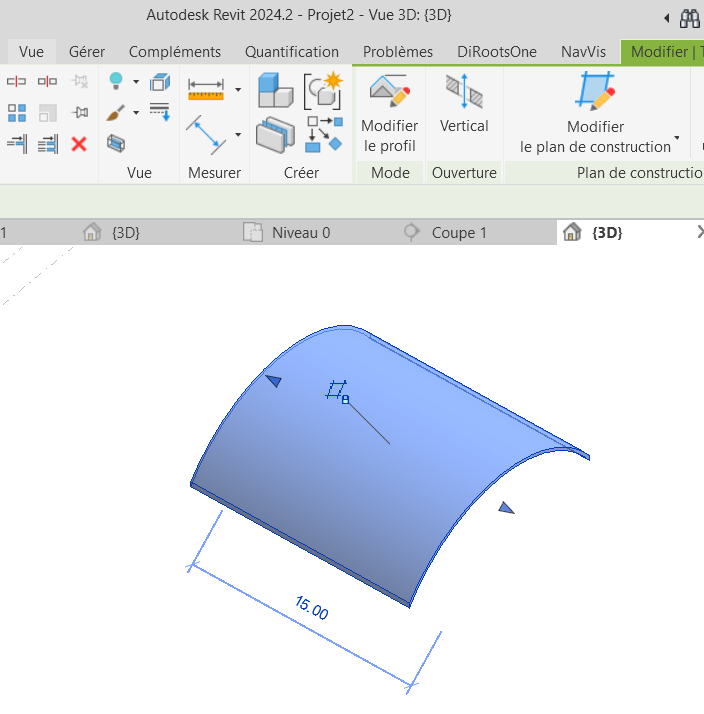Expand the aligned dimension dropdown arrow
Viewport: 704px width, 714px height.
[237, 134]
